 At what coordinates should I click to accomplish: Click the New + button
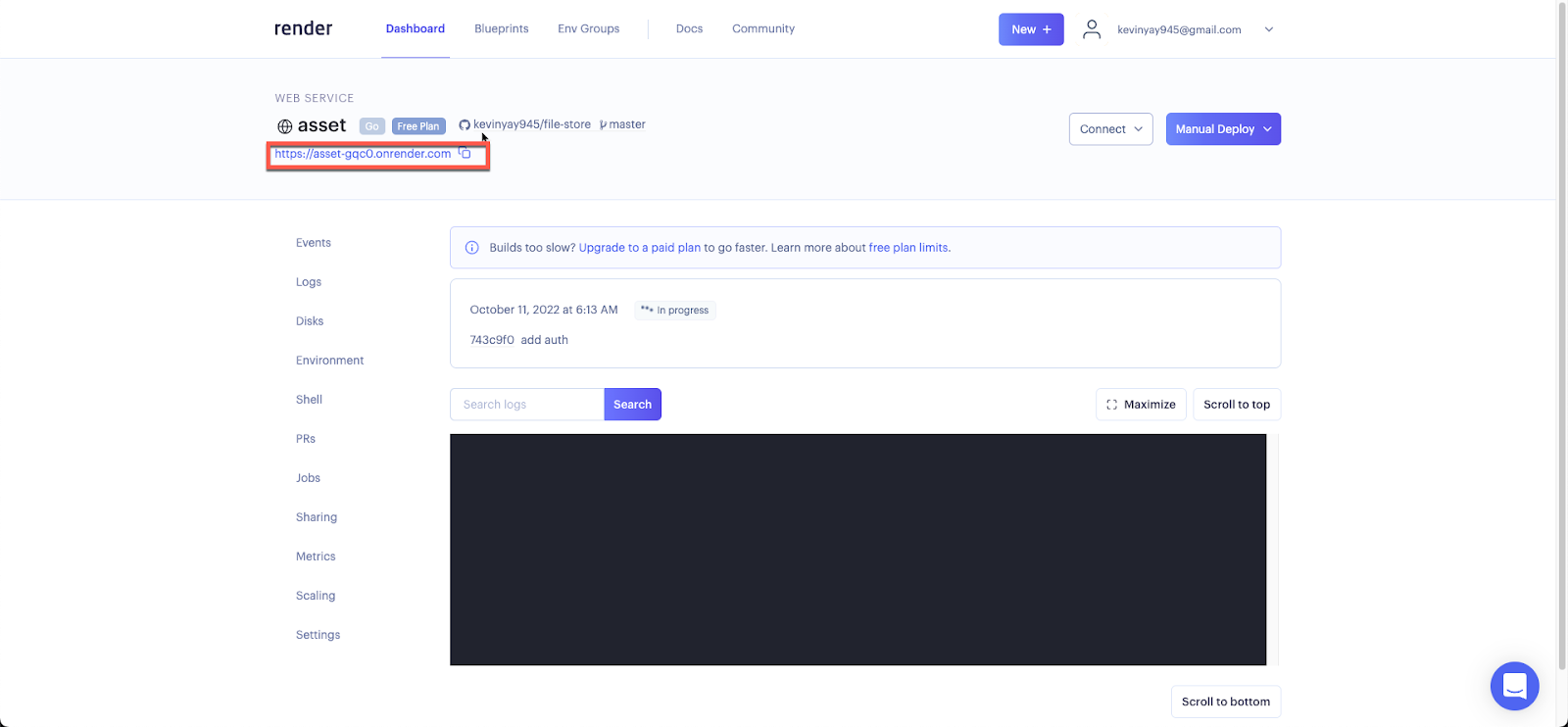(x=1031, y=29)
